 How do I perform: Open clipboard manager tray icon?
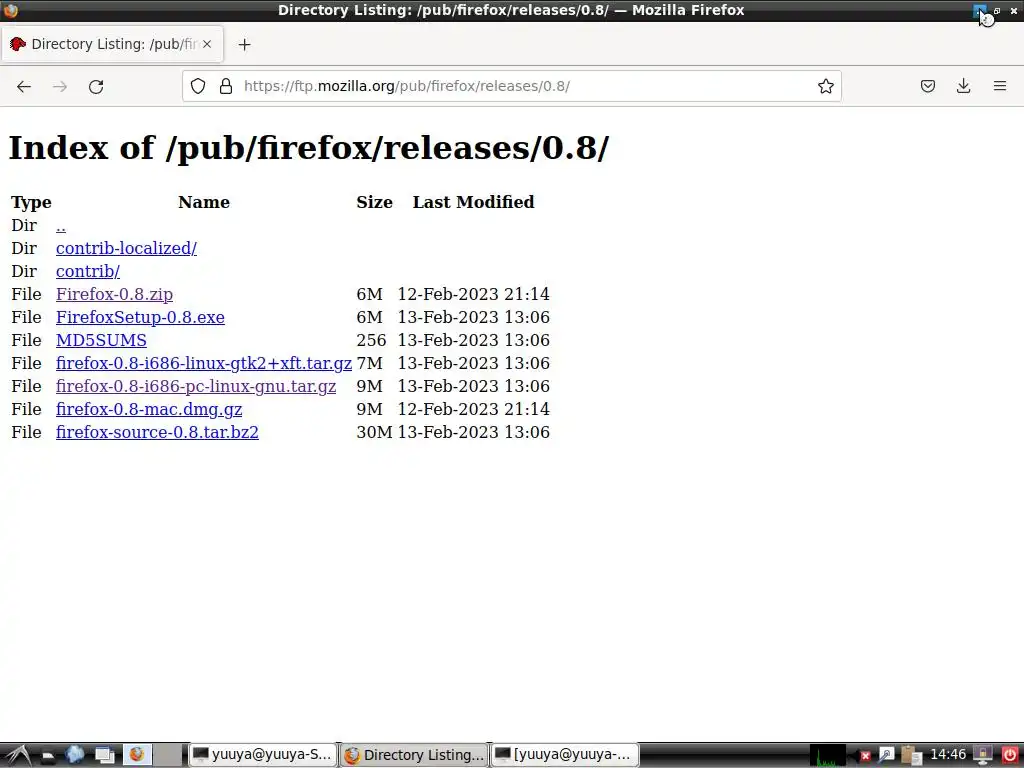[910, 756]
